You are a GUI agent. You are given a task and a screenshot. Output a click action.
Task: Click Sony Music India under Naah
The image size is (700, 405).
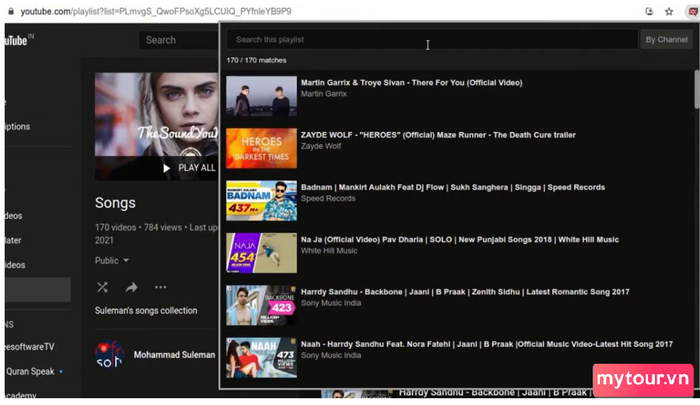coord(331,355)
